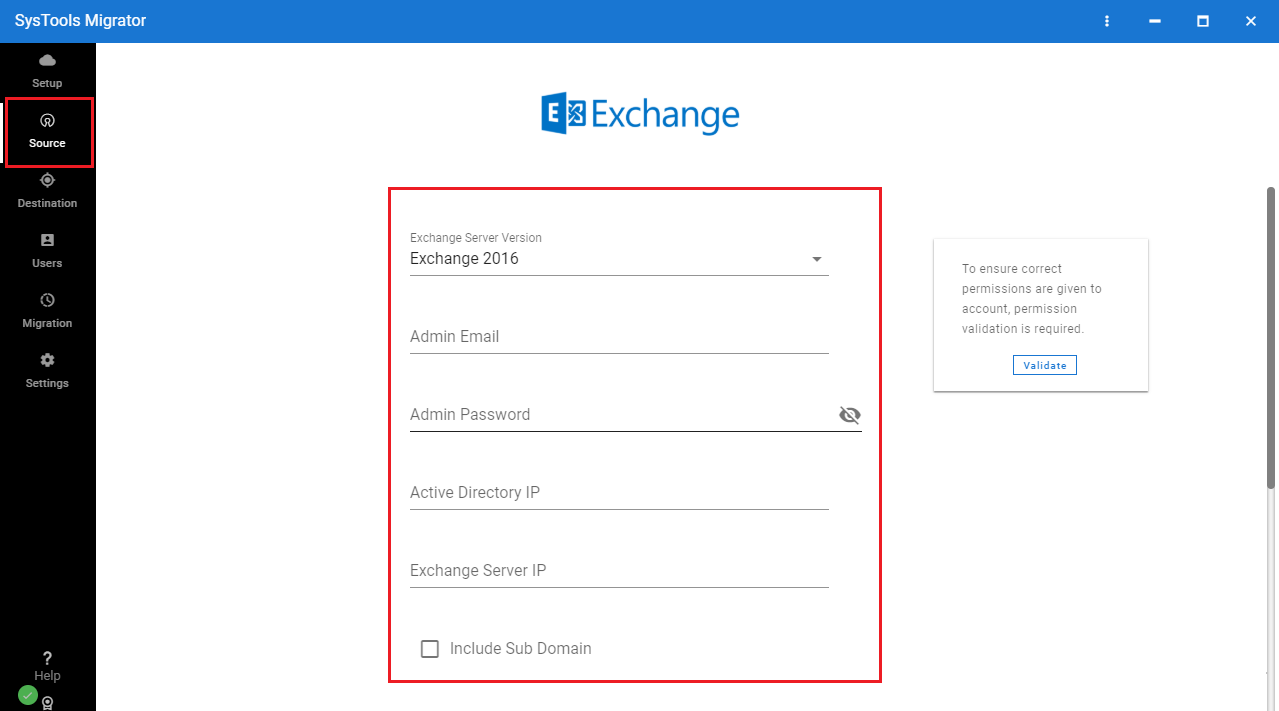Viewport: 1279px width, 711px height.
Task: Click the vertical scrollbar on the right
Action: [1271, 340]
